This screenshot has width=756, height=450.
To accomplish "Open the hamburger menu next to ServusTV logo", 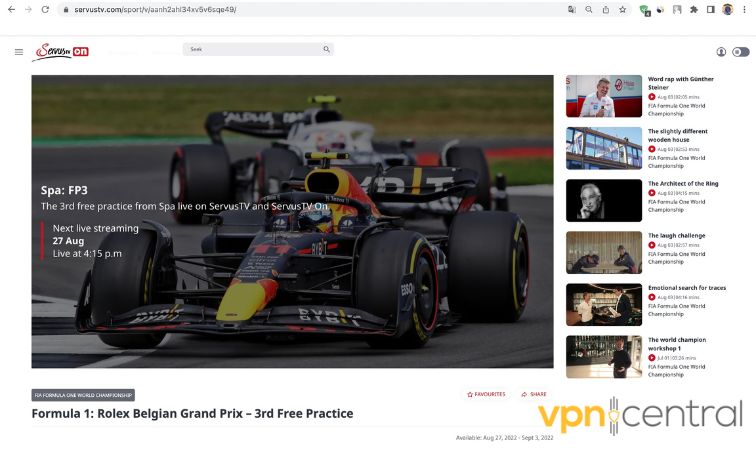I will click(x=19, y=52).
